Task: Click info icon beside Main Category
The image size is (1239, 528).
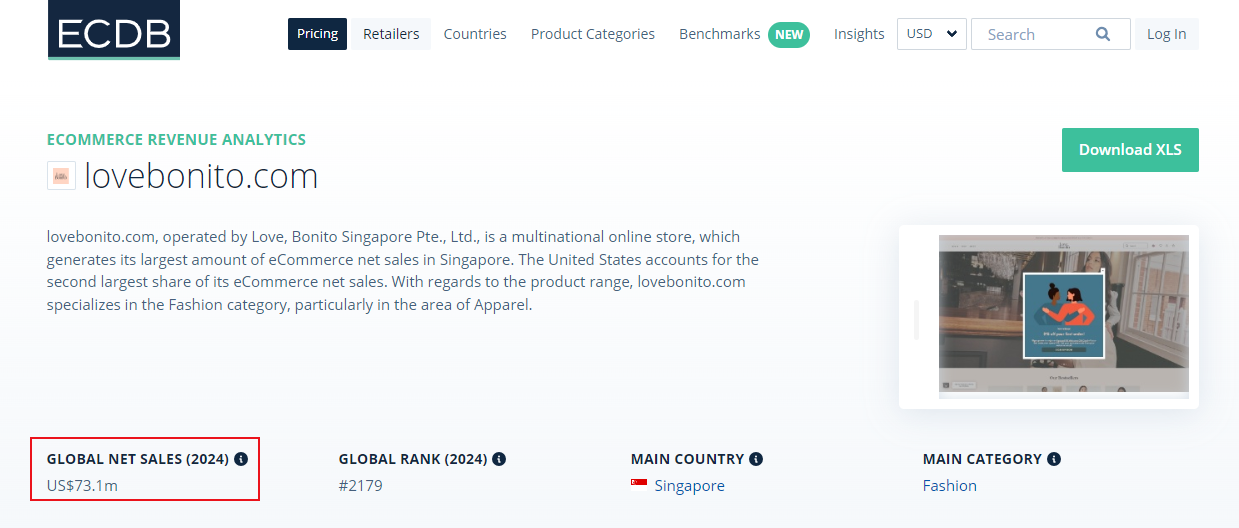Action: click(x=1054, y=459)
